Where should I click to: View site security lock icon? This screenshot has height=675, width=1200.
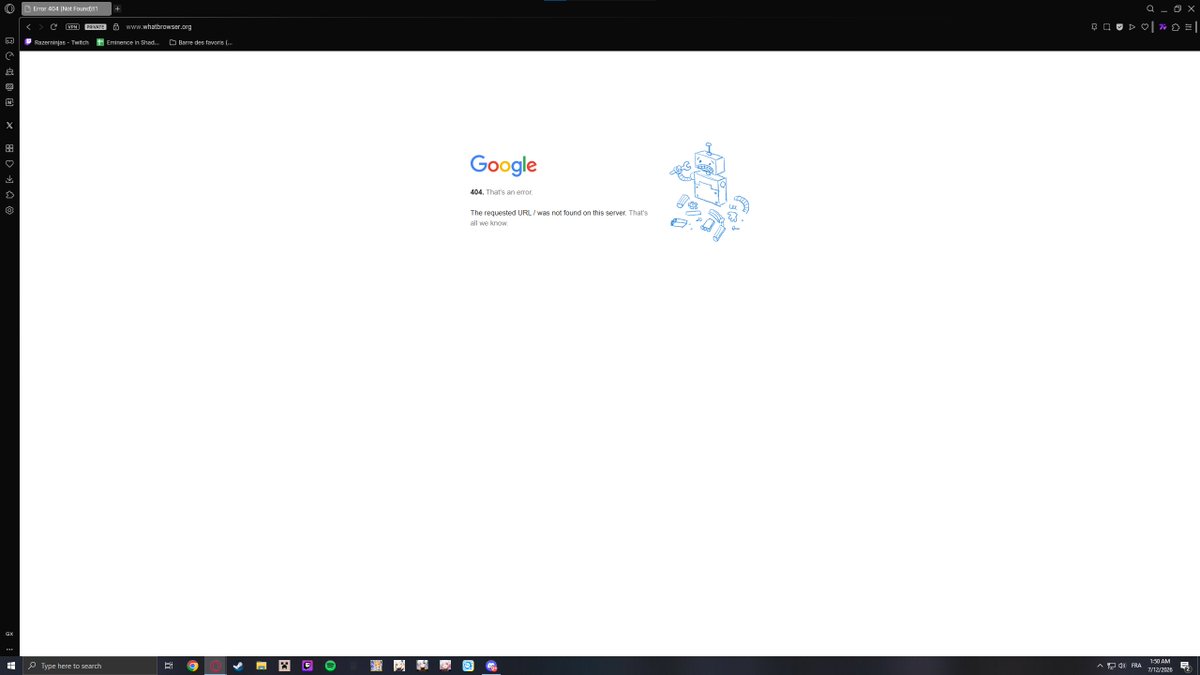coord(116,27)
